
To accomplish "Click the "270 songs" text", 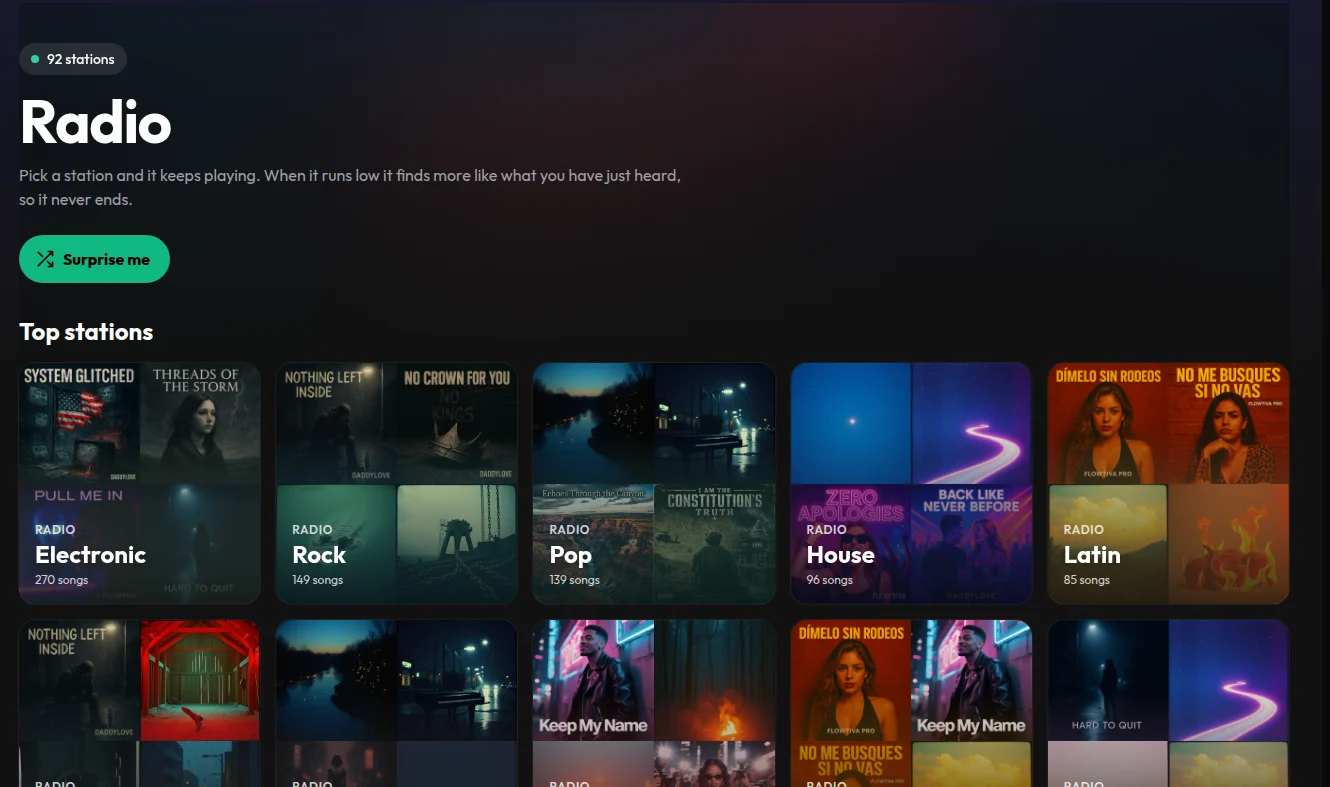I will click(x=62, y=580).
